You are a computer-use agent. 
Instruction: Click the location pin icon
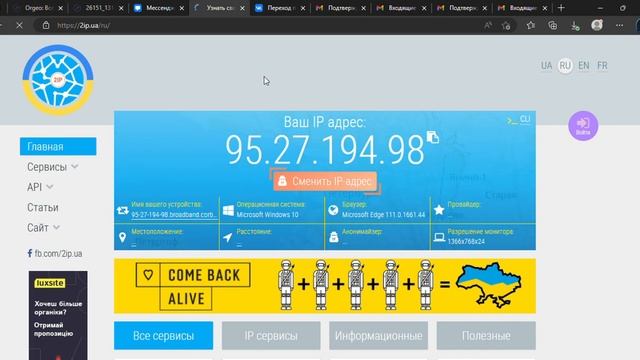[x=122, y=237]
